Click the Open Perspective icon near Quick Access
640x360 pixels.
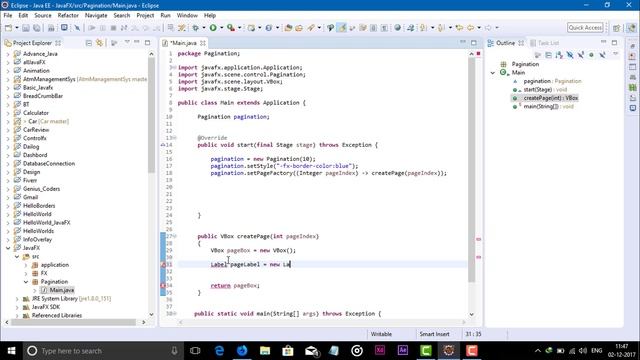tap(617, 28)
